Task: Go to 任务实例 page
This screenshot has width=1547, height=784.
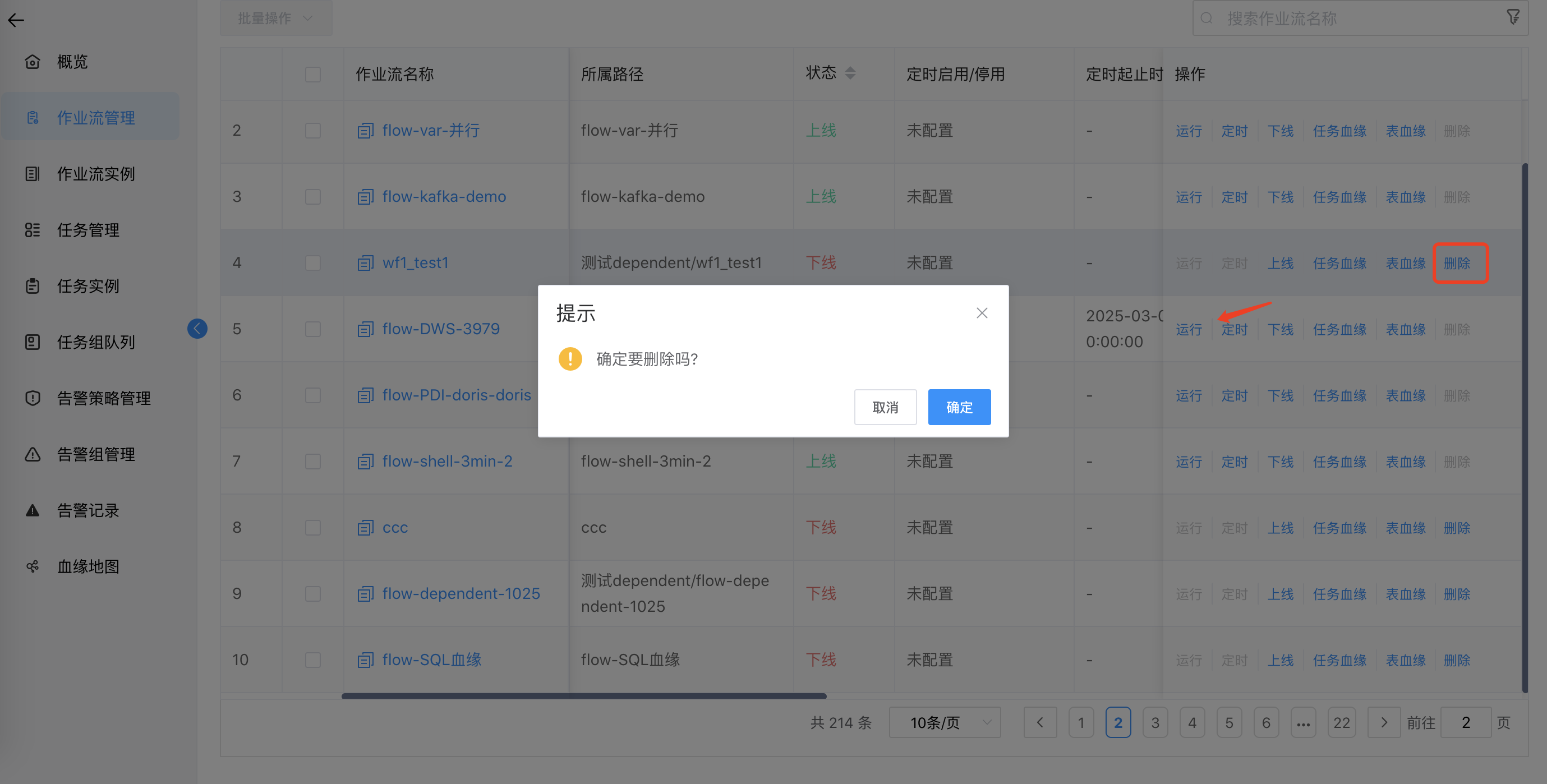Action: pos(88,287)
